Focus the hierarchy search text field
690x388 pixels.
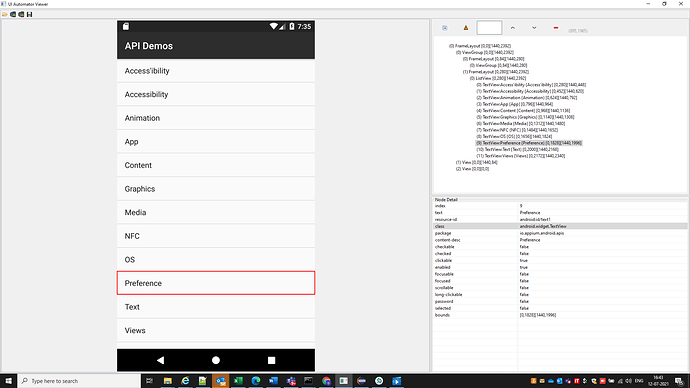pos(489,28)
